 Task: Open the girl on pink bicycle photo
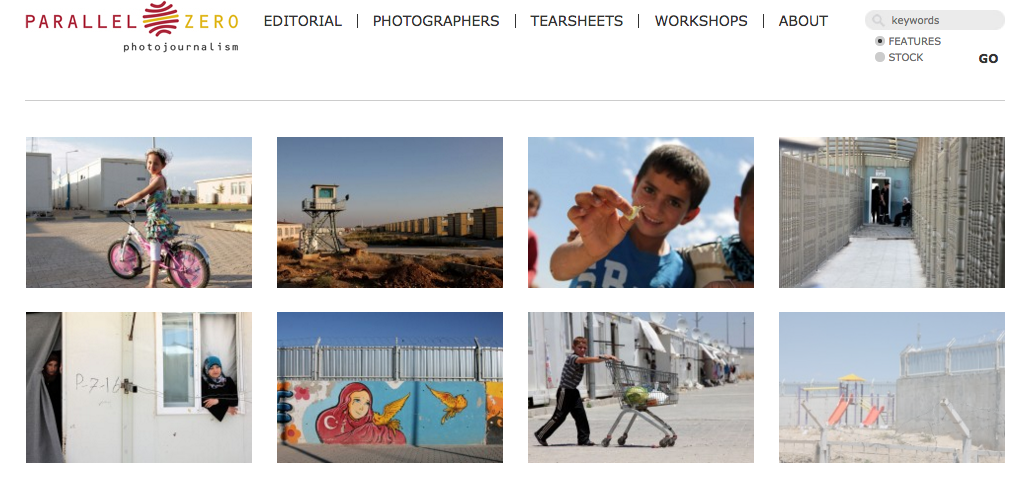pyautogui.click(x=139, y=212)
